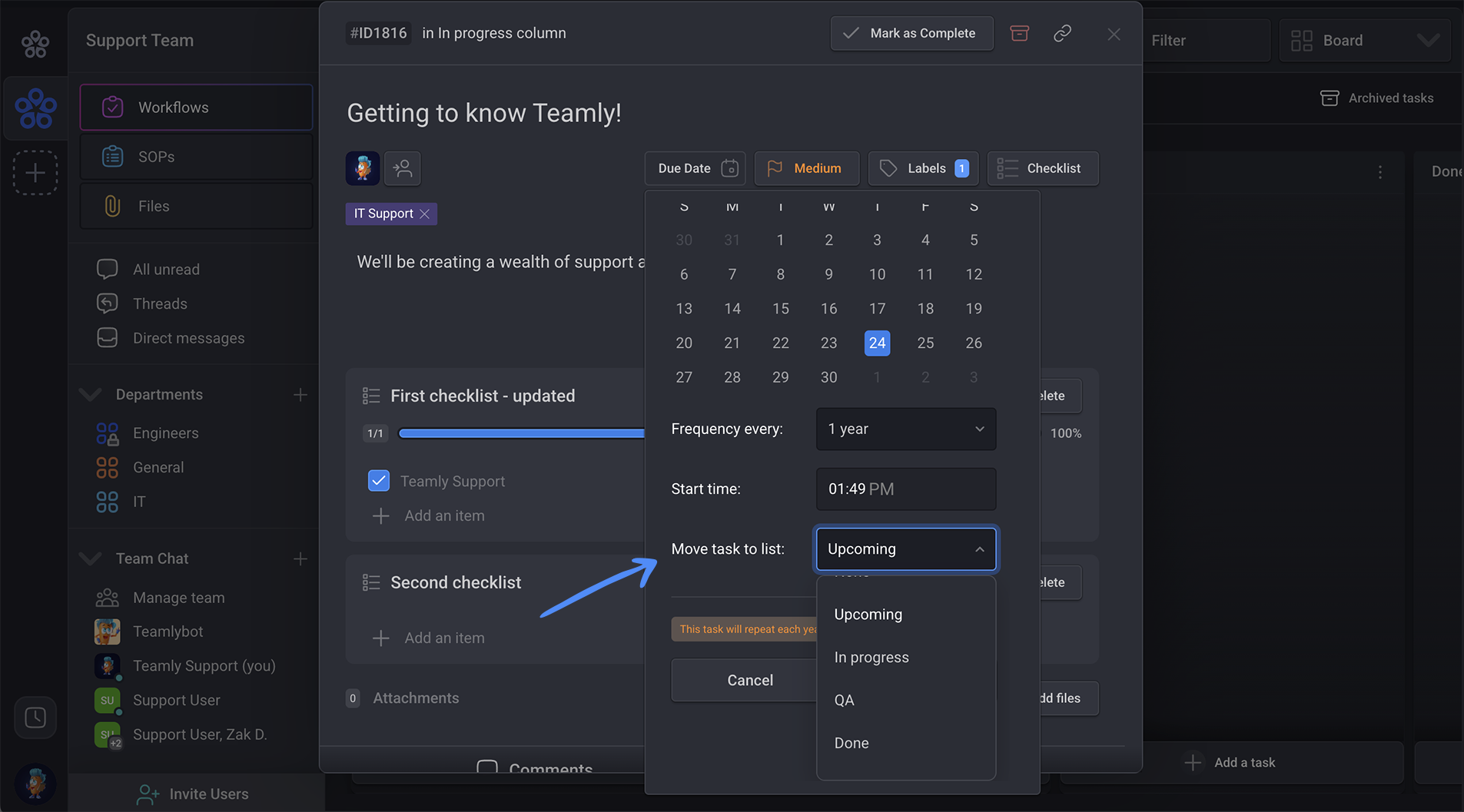Click Add a task on the board
1464x812 pixels.
point(1230,763)
